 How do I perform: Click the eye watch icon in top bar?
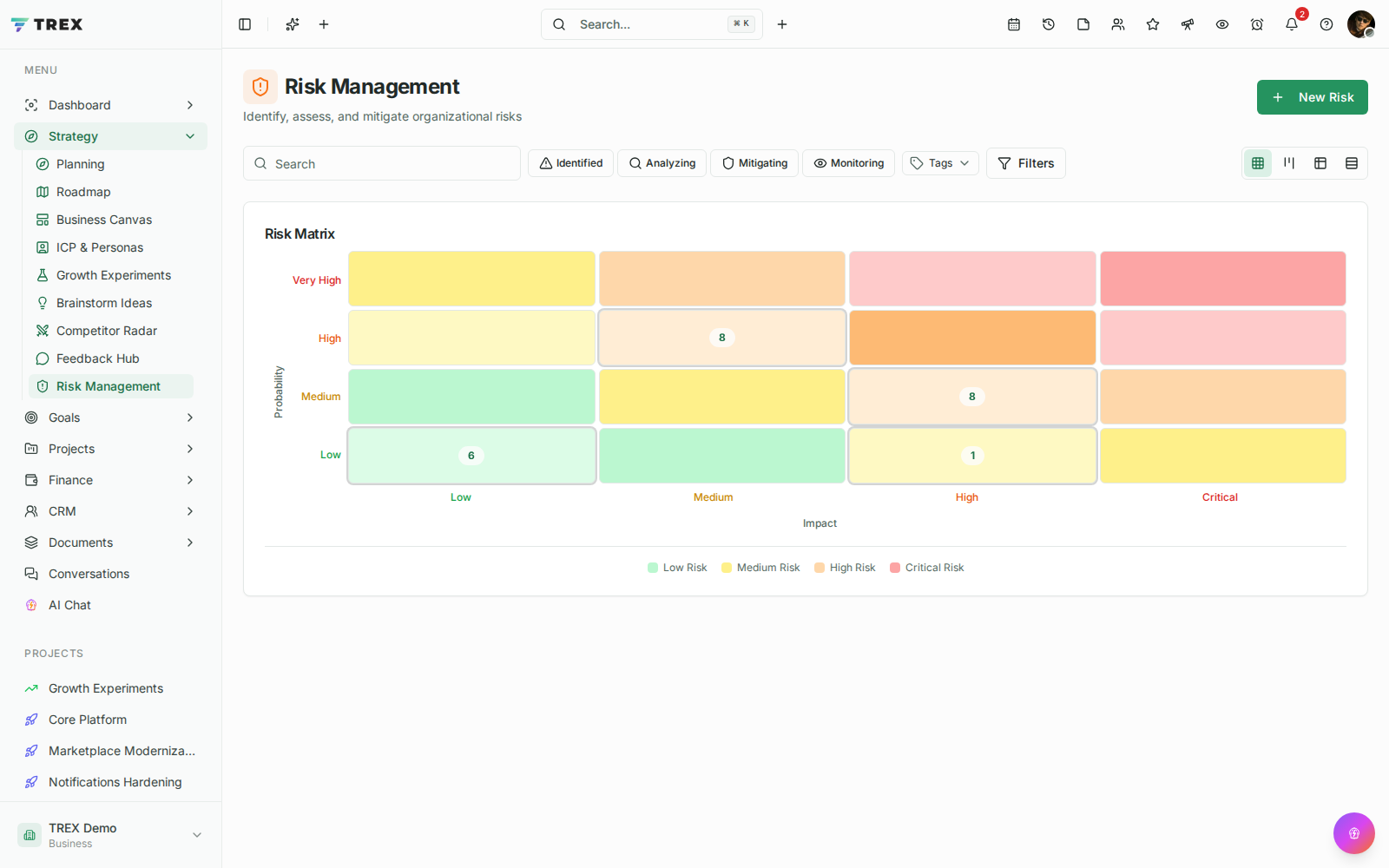(x=1222, y=24)
